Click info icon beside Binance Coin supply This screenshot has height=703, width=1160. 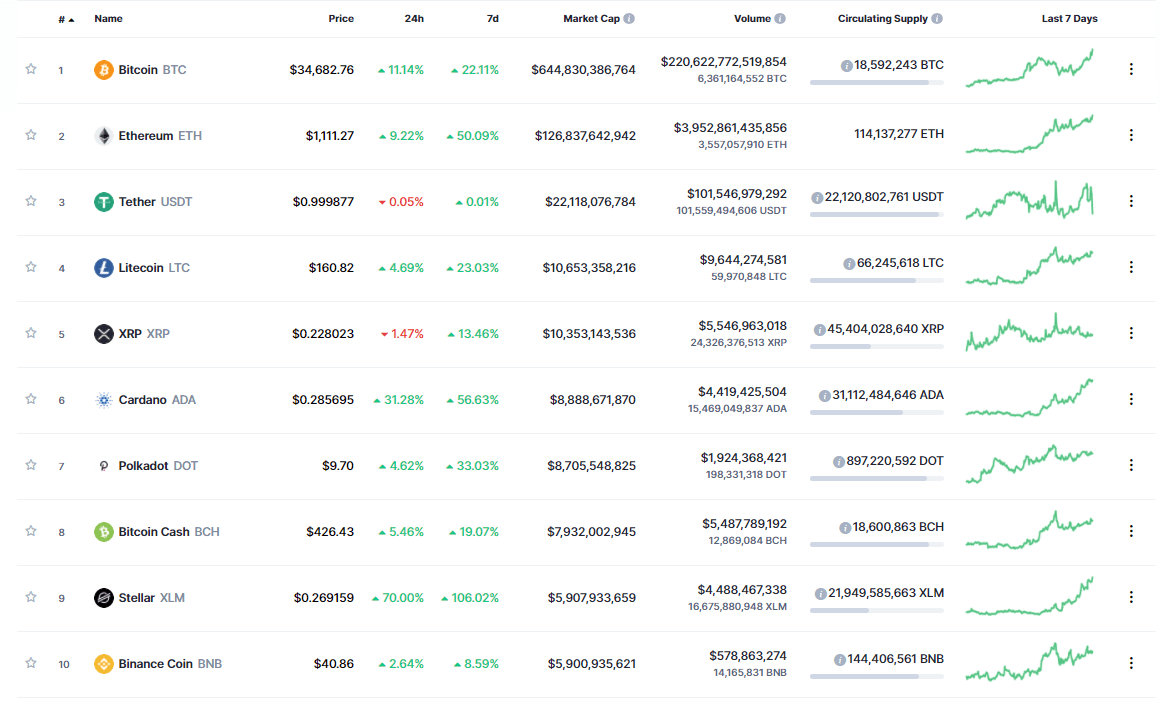click(840, 659)
